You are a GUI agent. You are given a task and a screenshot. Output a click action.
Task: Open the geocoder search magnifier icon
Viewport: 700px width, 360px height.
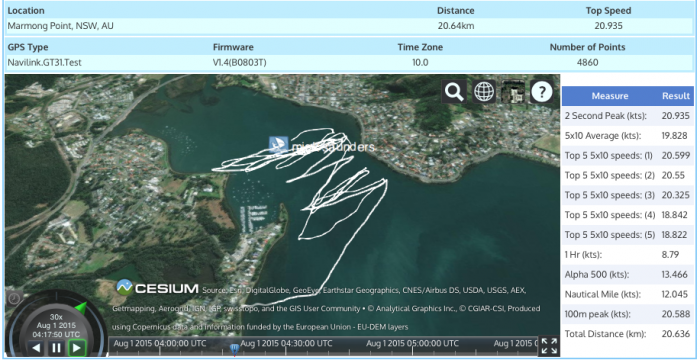pyautogui.click(x=454, y=92)
